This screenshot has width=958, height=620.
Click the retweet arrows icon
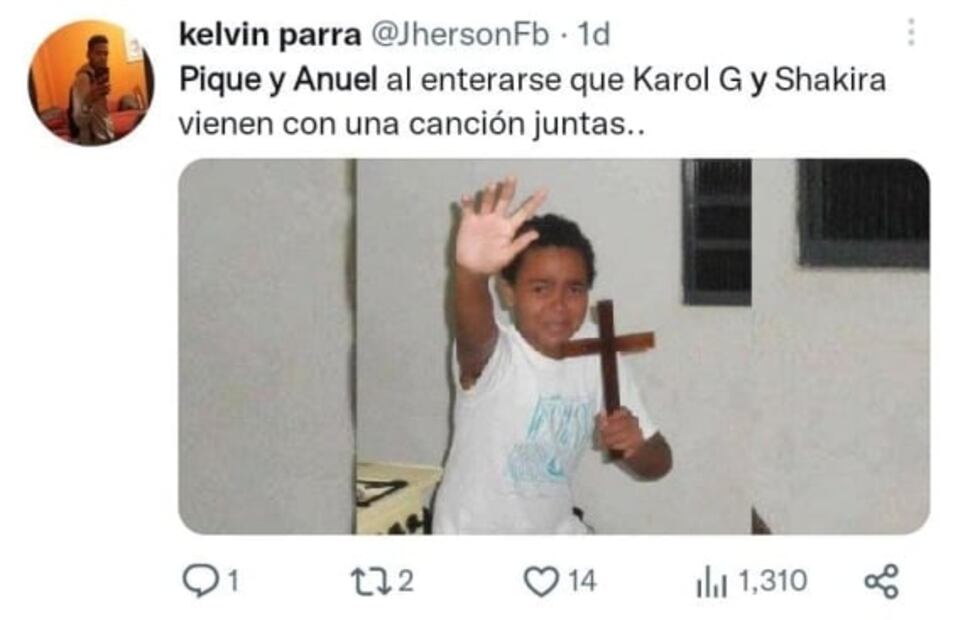371,581
